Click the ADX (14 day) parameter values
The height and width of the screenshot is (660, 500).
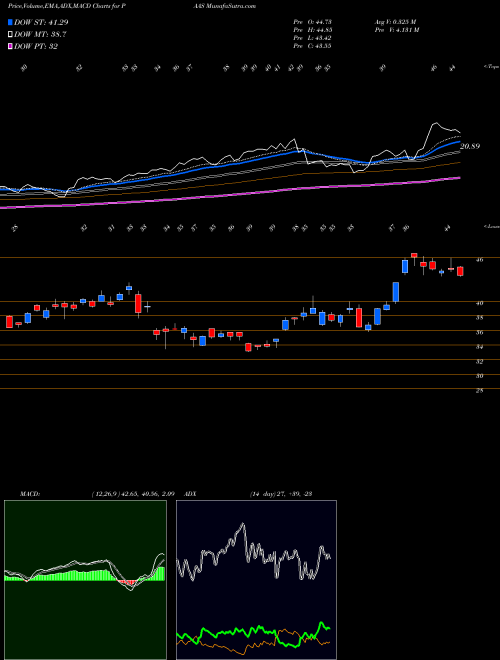click(x=281, y=494)
